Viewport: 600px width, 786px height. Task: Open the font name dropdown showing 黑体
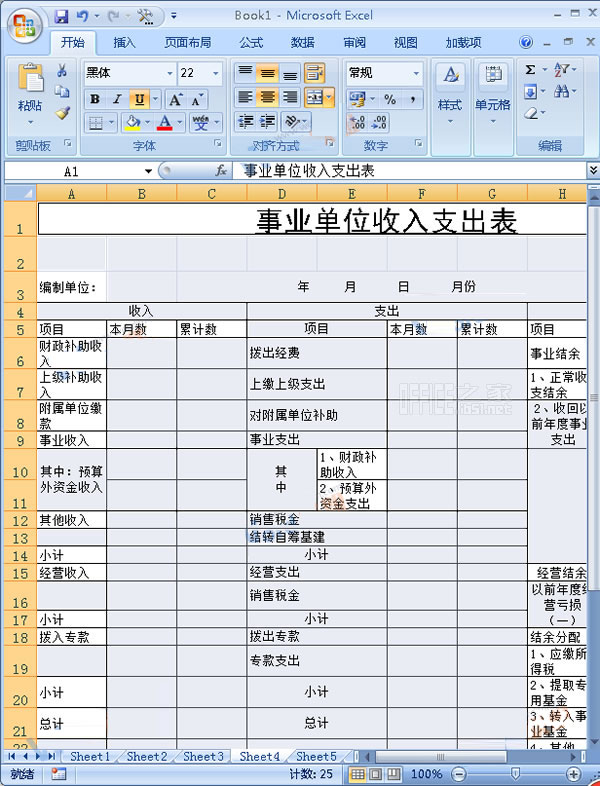tap(168, 73)
